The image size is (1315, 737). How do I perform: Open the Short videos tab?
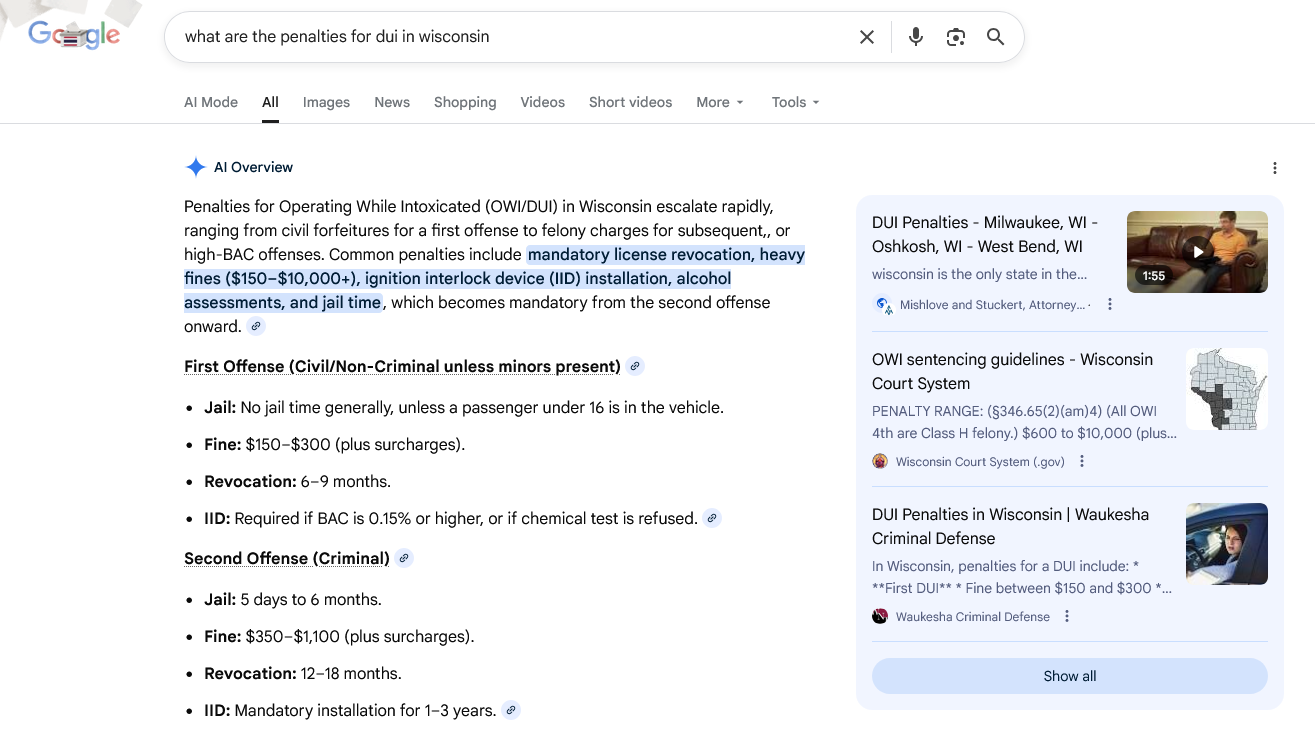(630, 102)
